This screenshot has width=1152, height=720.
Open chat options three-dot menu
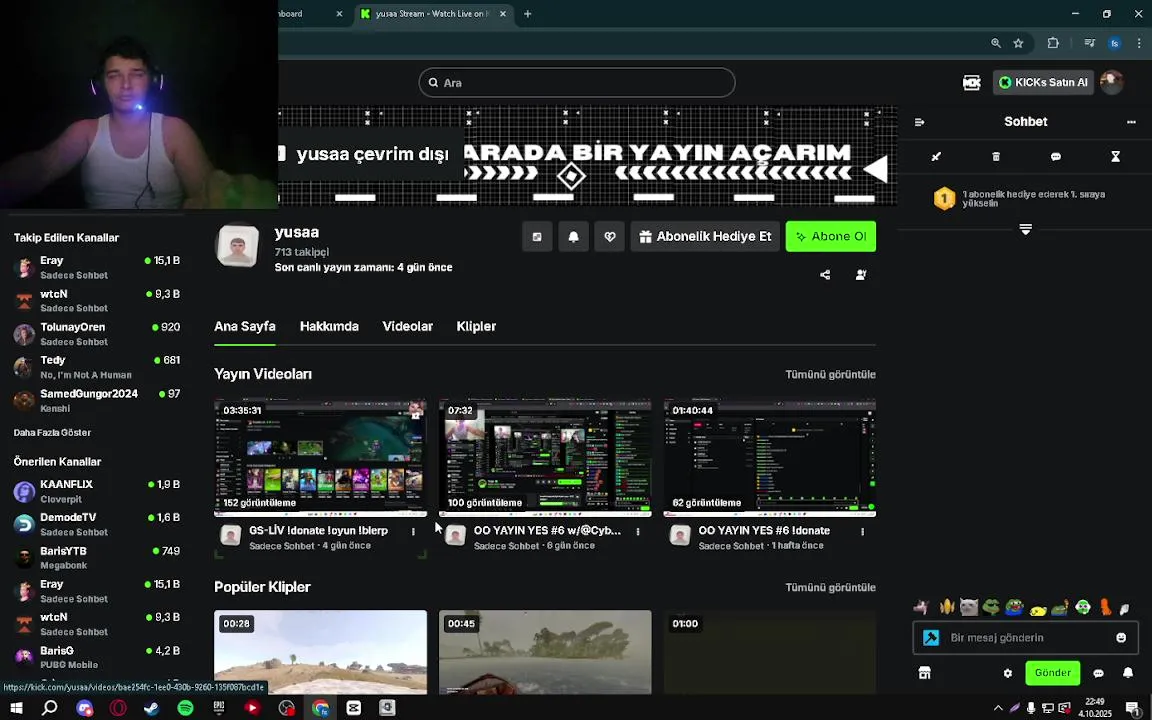click(x=1131, y=122)
